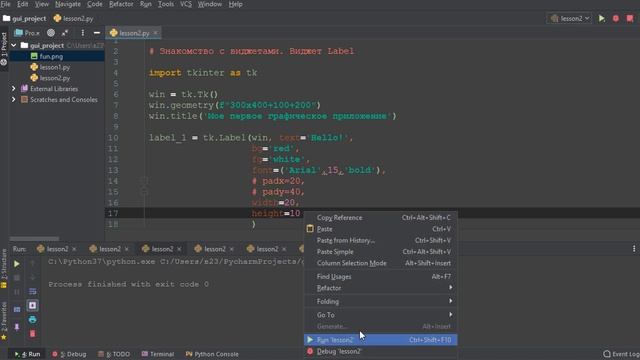Image resolution: width=640 pixels, height=360 pixels.
Task: Open the VCS menu
Action: [186, 4]
